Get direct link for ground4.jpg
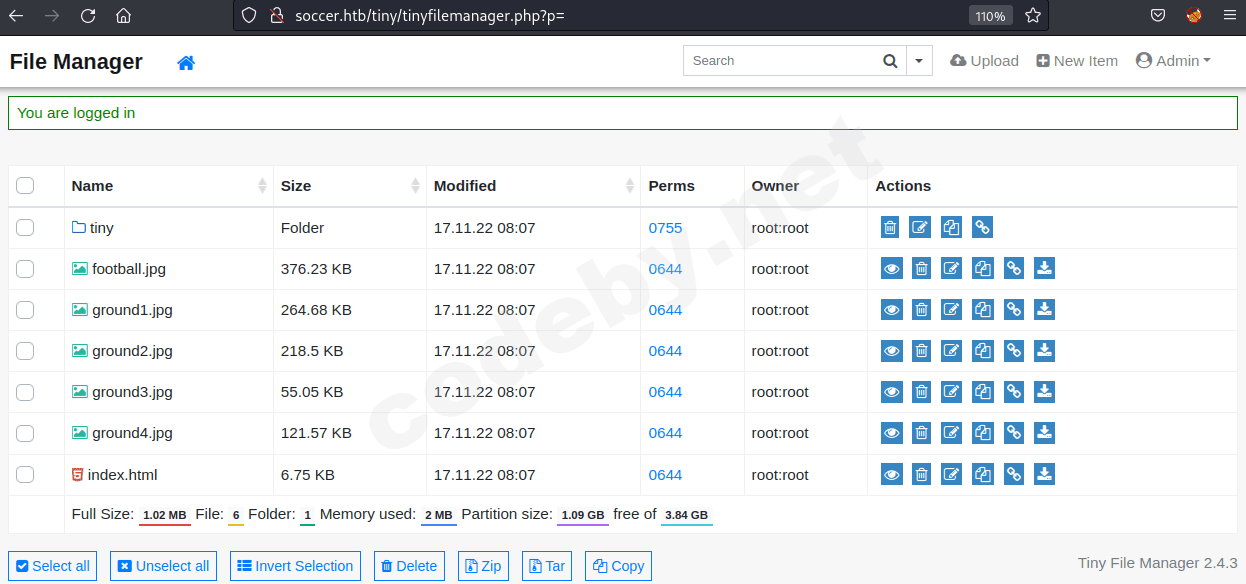 tap(1014, 433)
